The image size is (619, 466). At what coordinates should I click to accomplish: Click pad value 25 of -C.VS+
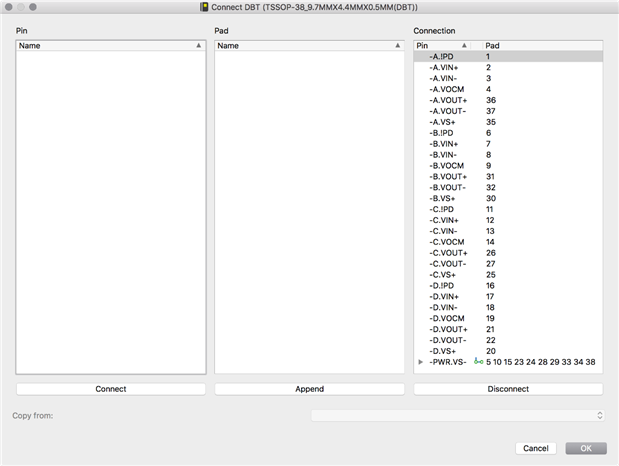click(491, 275)
